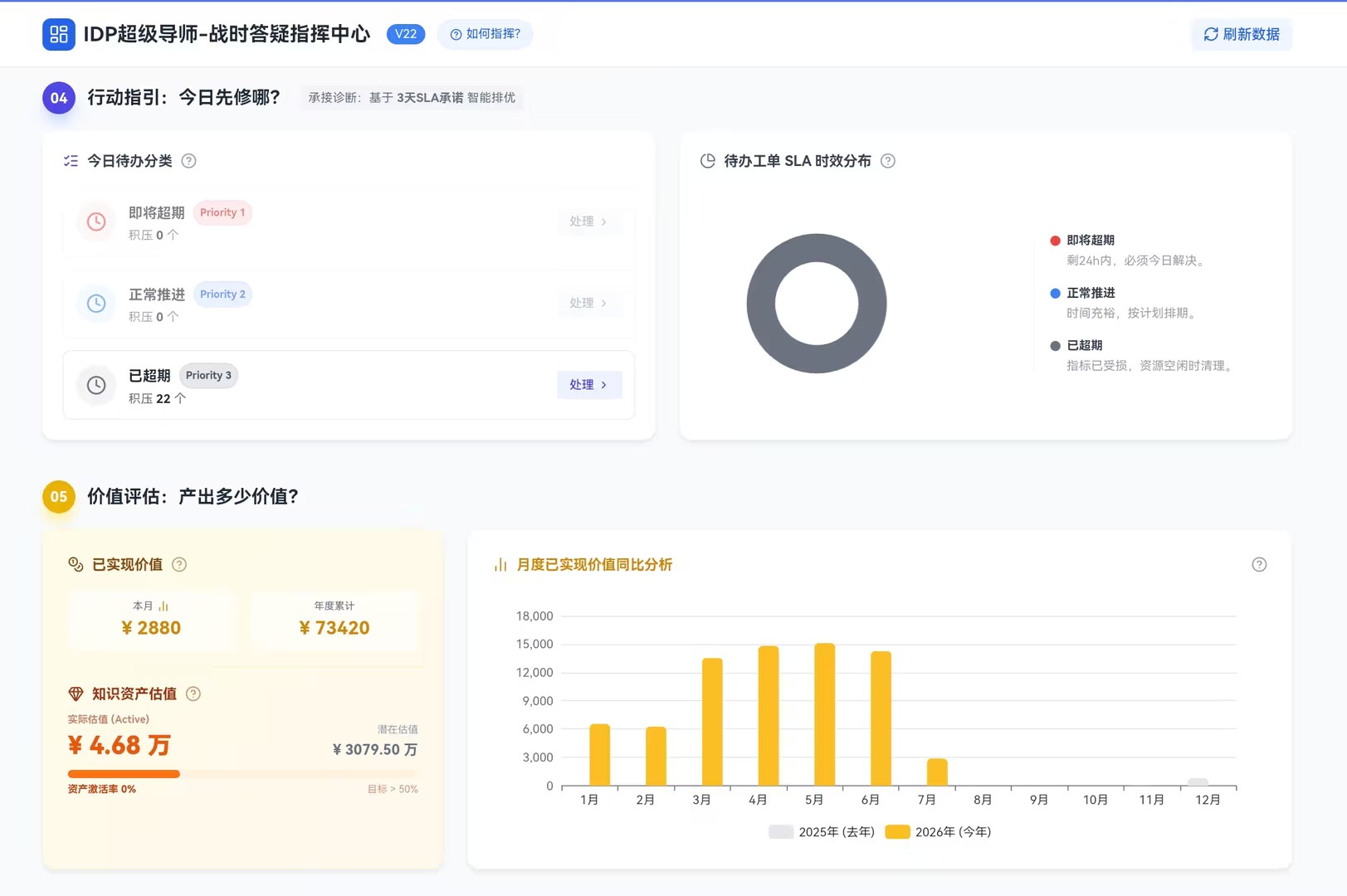Screen dimensions: 1347x896
Task: Click the help icon beside 已实现价值
Action: [179, 564]
